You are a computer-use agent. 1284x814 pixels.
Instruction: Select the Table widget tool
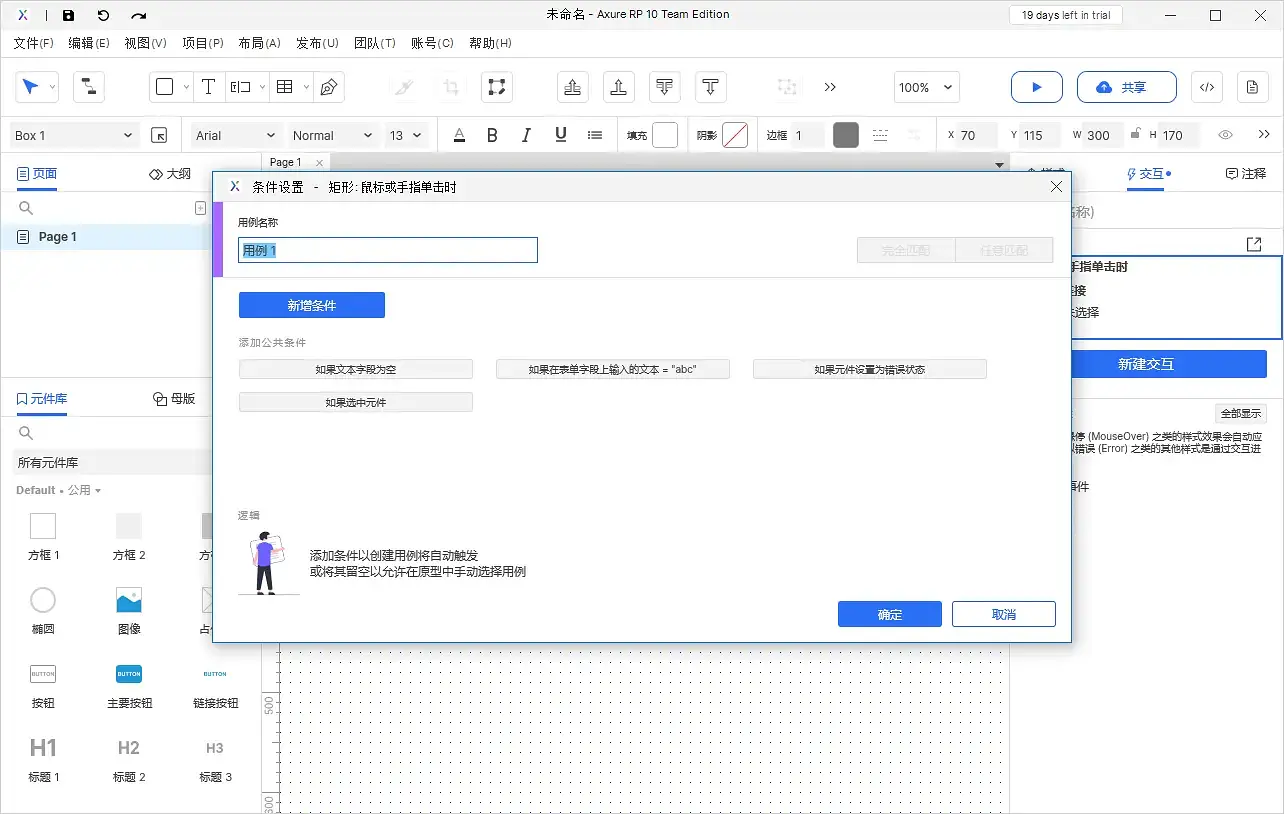[x=284, y=87]
